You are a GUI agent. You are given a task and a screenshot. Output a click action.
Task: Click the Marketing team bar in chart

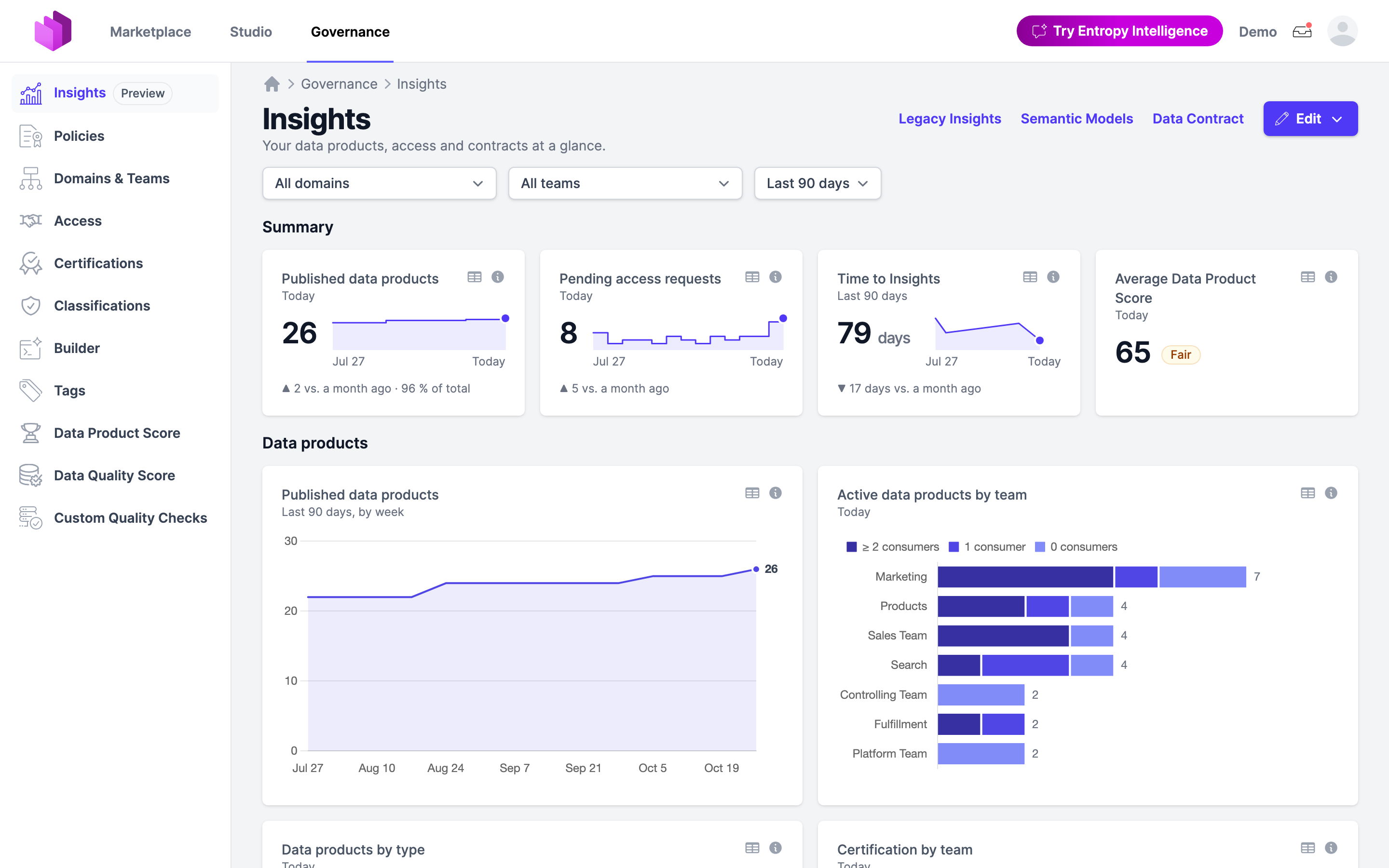(1092, 576)
